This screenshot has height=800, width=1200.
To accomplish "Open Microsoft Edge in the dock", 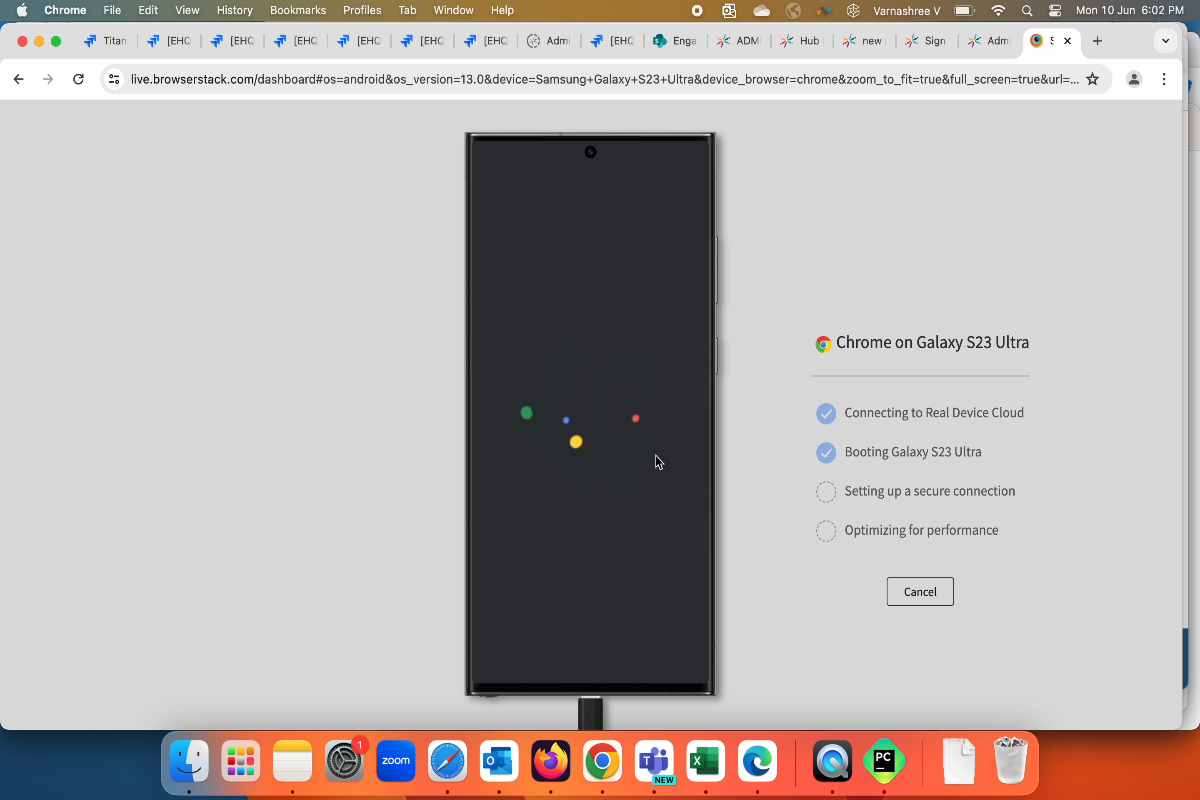I will (758, 761).
